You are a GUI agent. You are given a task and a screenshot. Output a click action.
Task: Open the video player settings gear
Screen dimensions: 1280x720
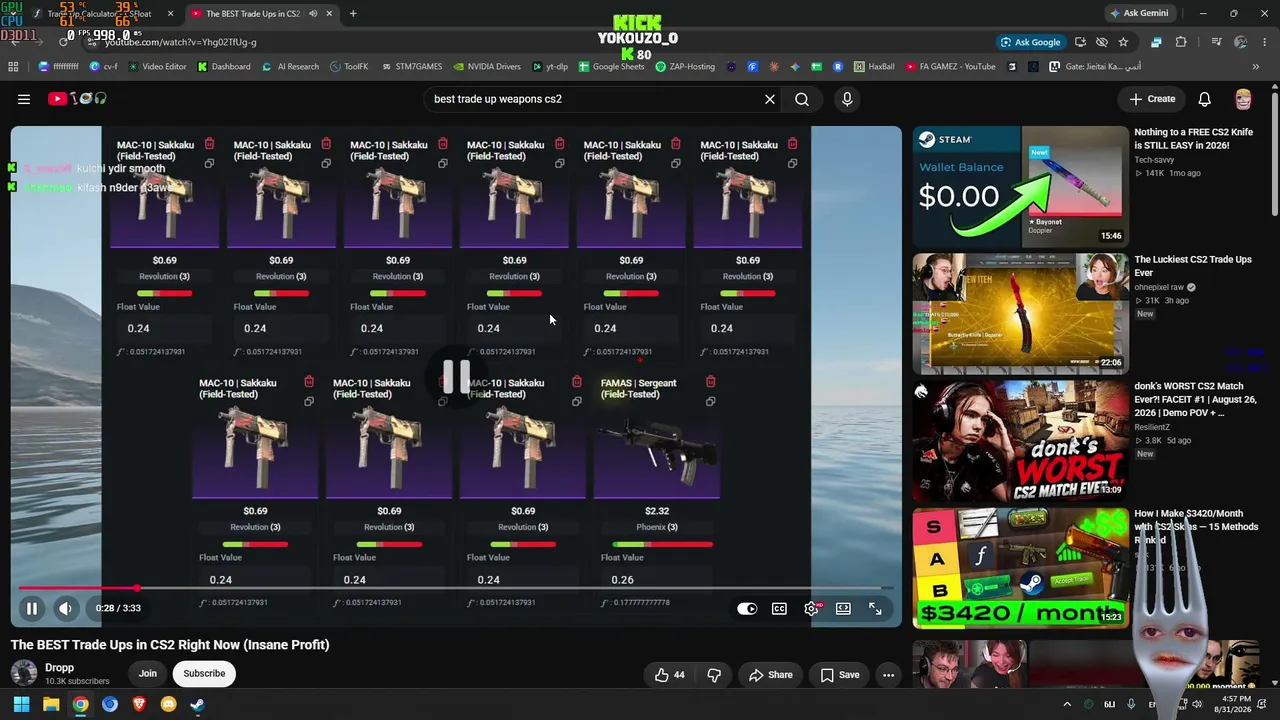[x=811, y=608]
